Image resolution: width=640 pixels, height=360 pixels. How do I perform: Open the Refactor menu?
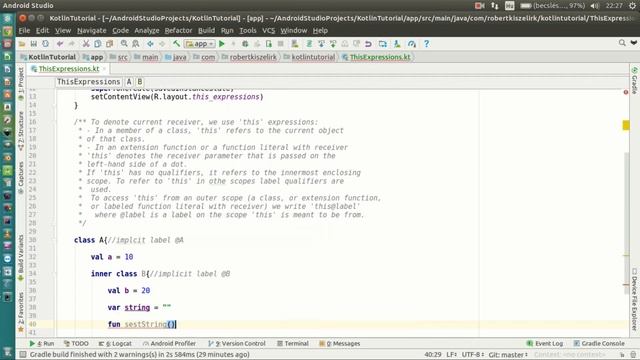pyautogui.click(x=178, y=31)
